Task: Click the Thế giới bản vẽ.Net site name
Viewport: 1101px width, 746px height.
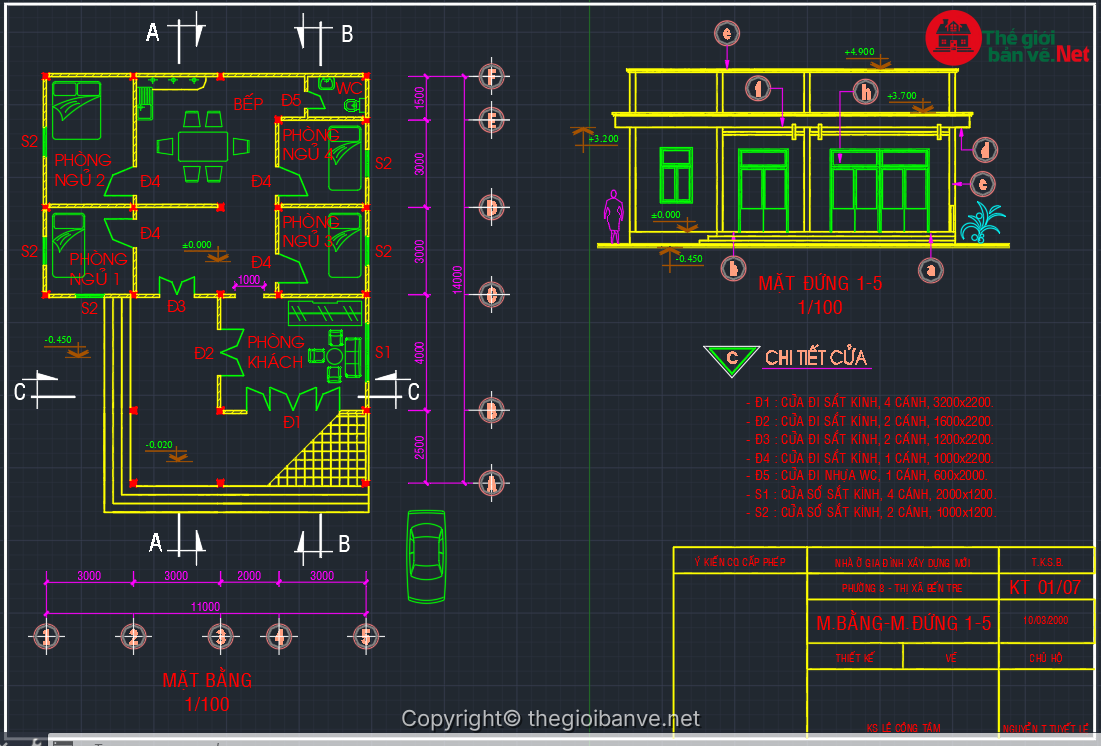Action: pyautogui.click(x=1037, y=45)
